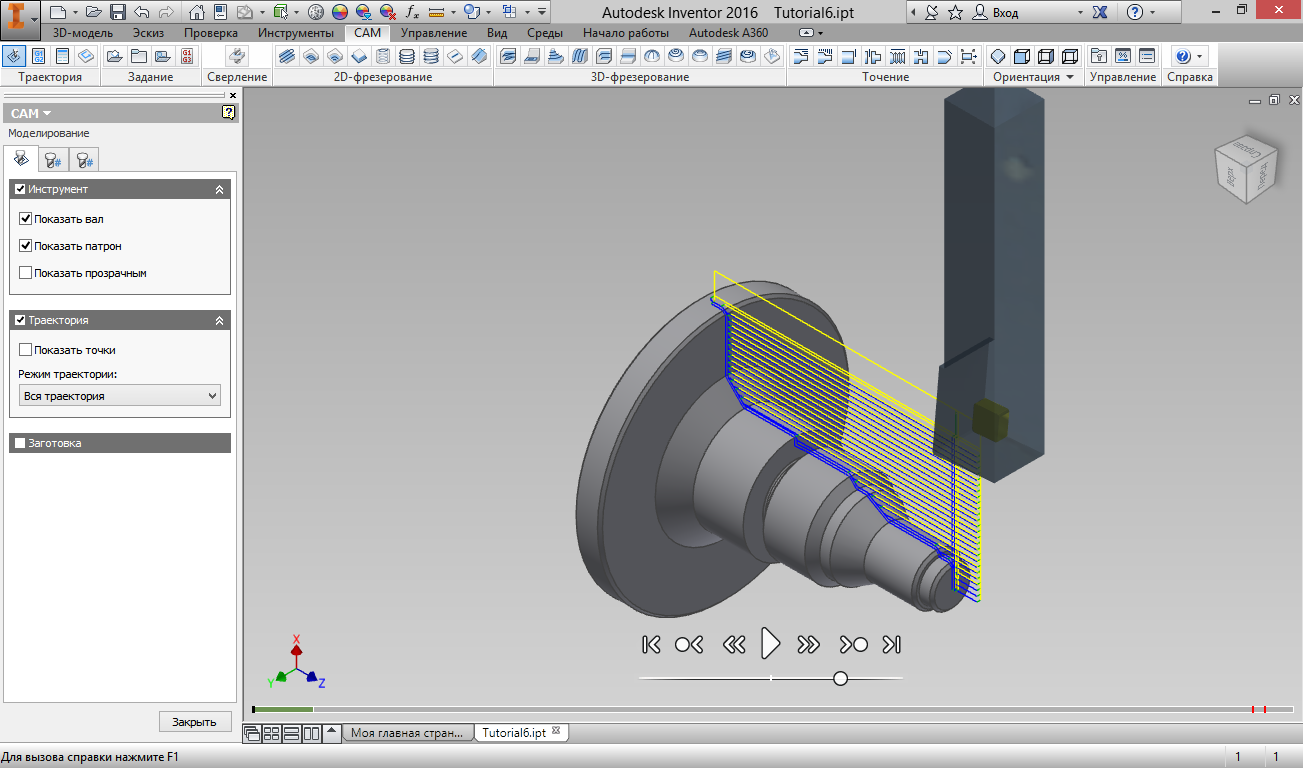The height and width of the screenshot is (768, 1303).
Task: Open the Autodesk A360 ribbon tab
Action: point(729,33)
